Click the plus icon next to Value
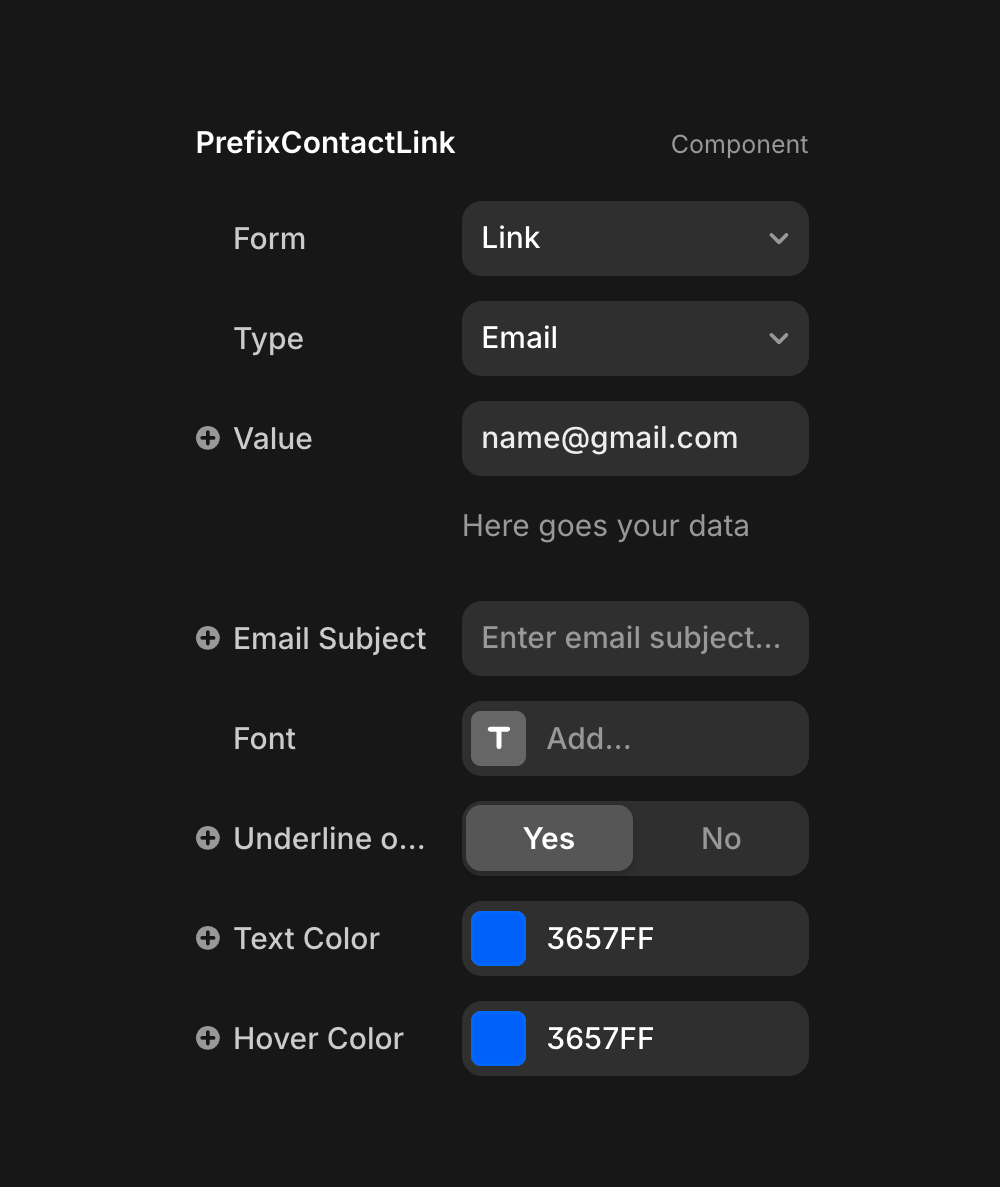Image resolution: width=1000 pixels, height=1187 pixels. coord(208,438)
